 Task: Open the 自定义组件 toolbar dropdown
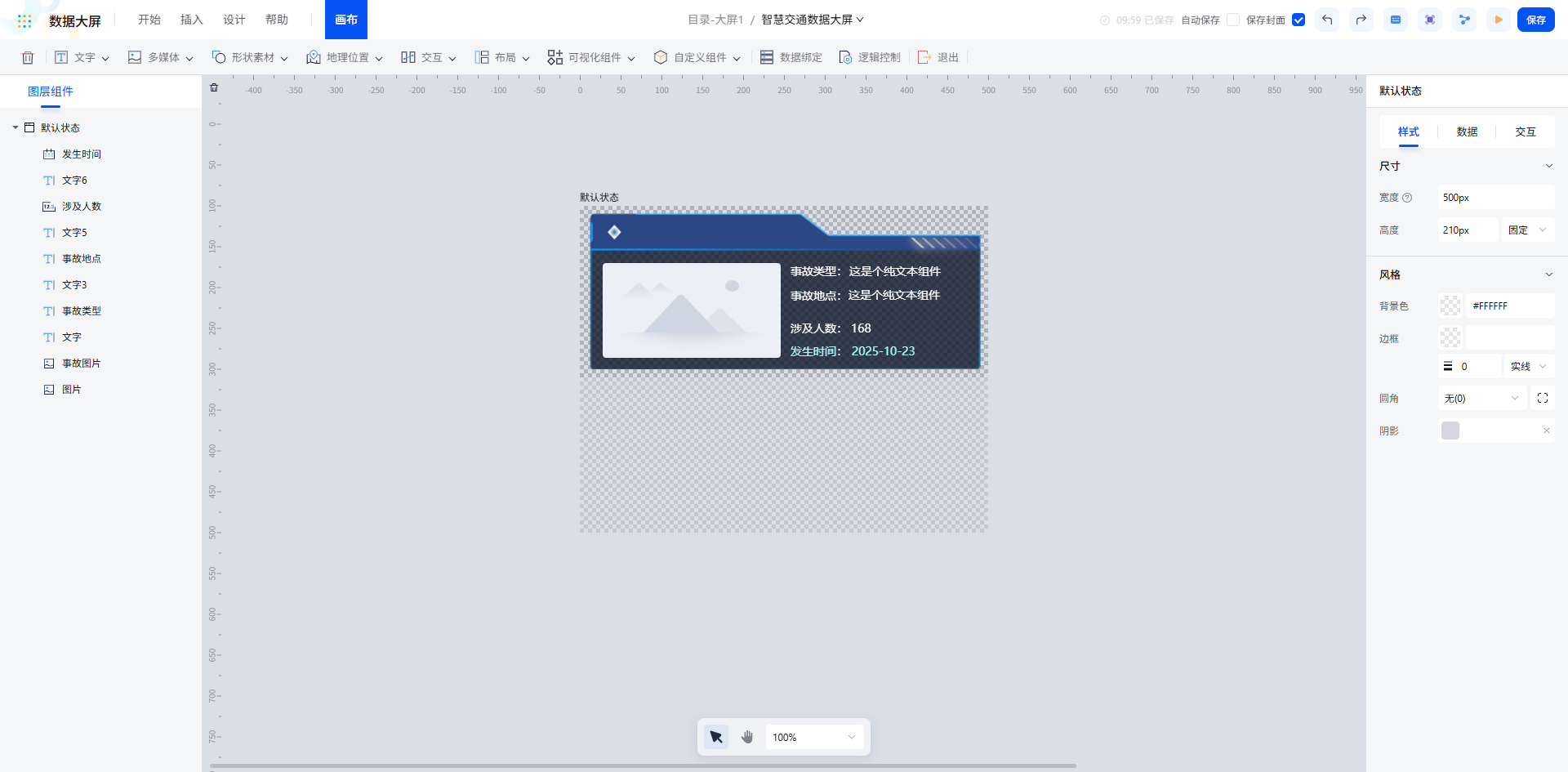tap(697, 57)
